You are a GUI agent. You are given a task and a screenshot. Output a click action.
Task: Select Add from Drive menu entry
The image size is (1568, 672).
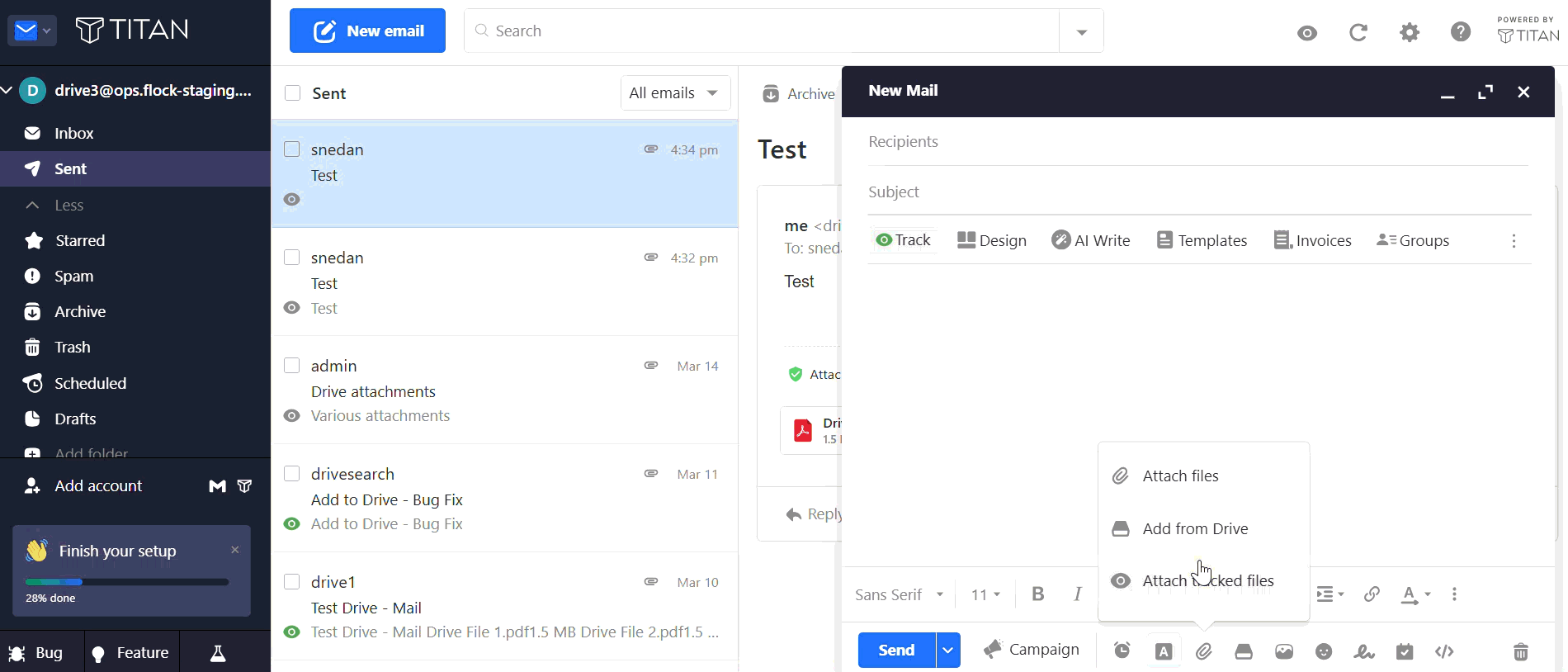tap(1203, 528)
